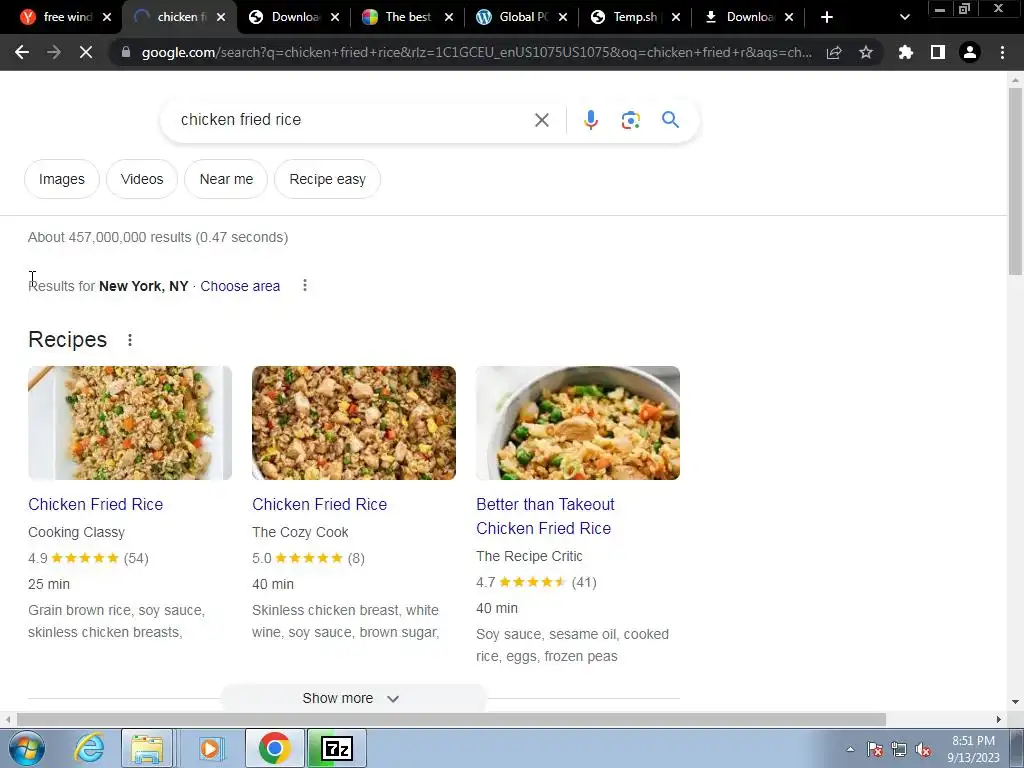Start voice search with microphone
This screenshot has width=1024, height=768.
pos(591,120)
